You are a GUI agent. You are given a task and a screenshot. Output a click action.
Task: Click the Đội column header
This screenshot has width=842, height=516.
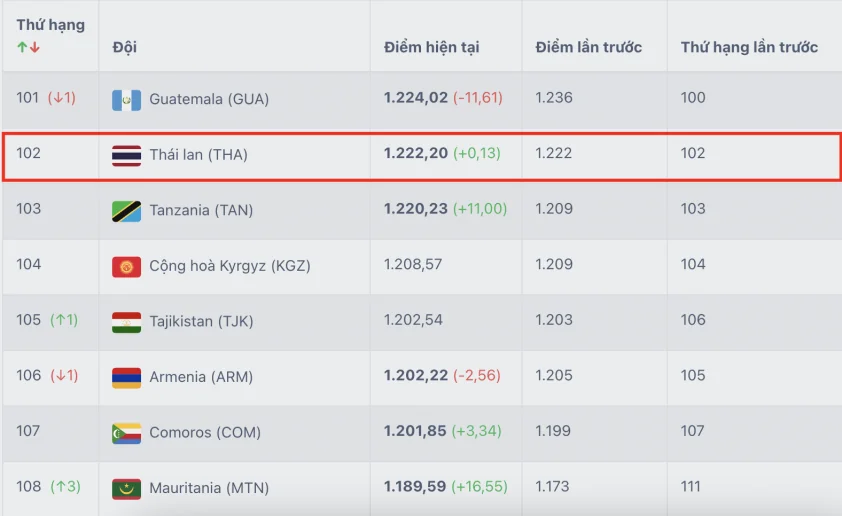125,47
